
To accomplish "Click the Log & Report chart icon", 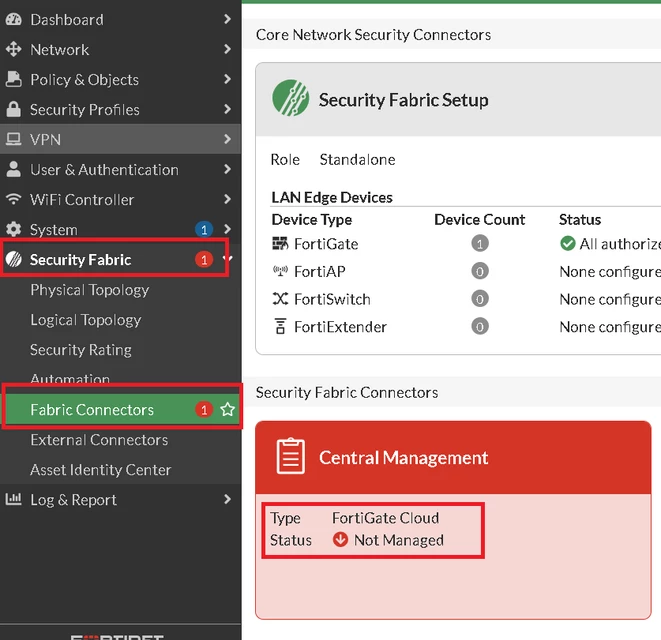I will point(13,499).
